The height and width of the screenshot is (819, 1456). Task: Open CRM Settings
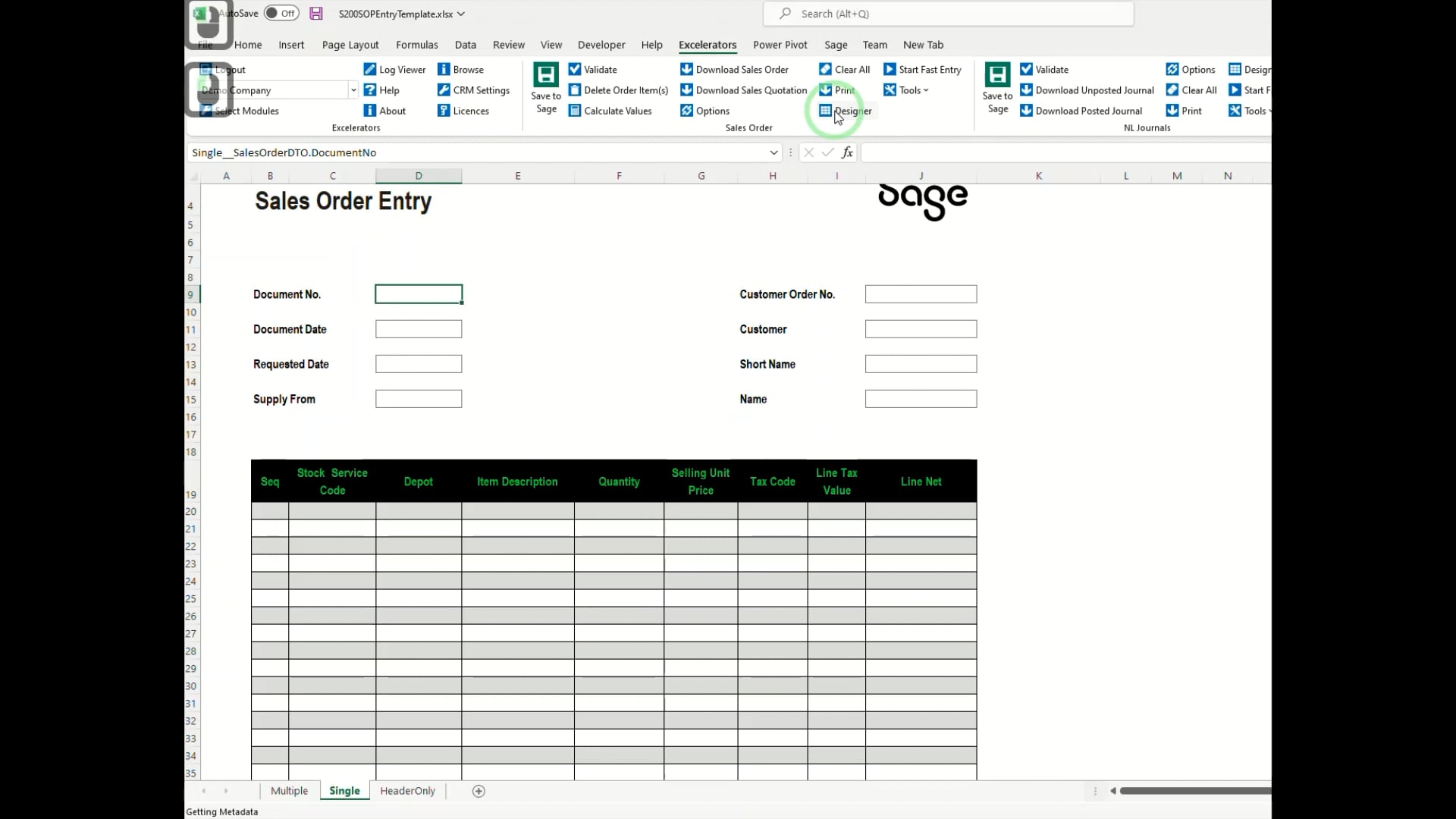click(x=473, y=89)
